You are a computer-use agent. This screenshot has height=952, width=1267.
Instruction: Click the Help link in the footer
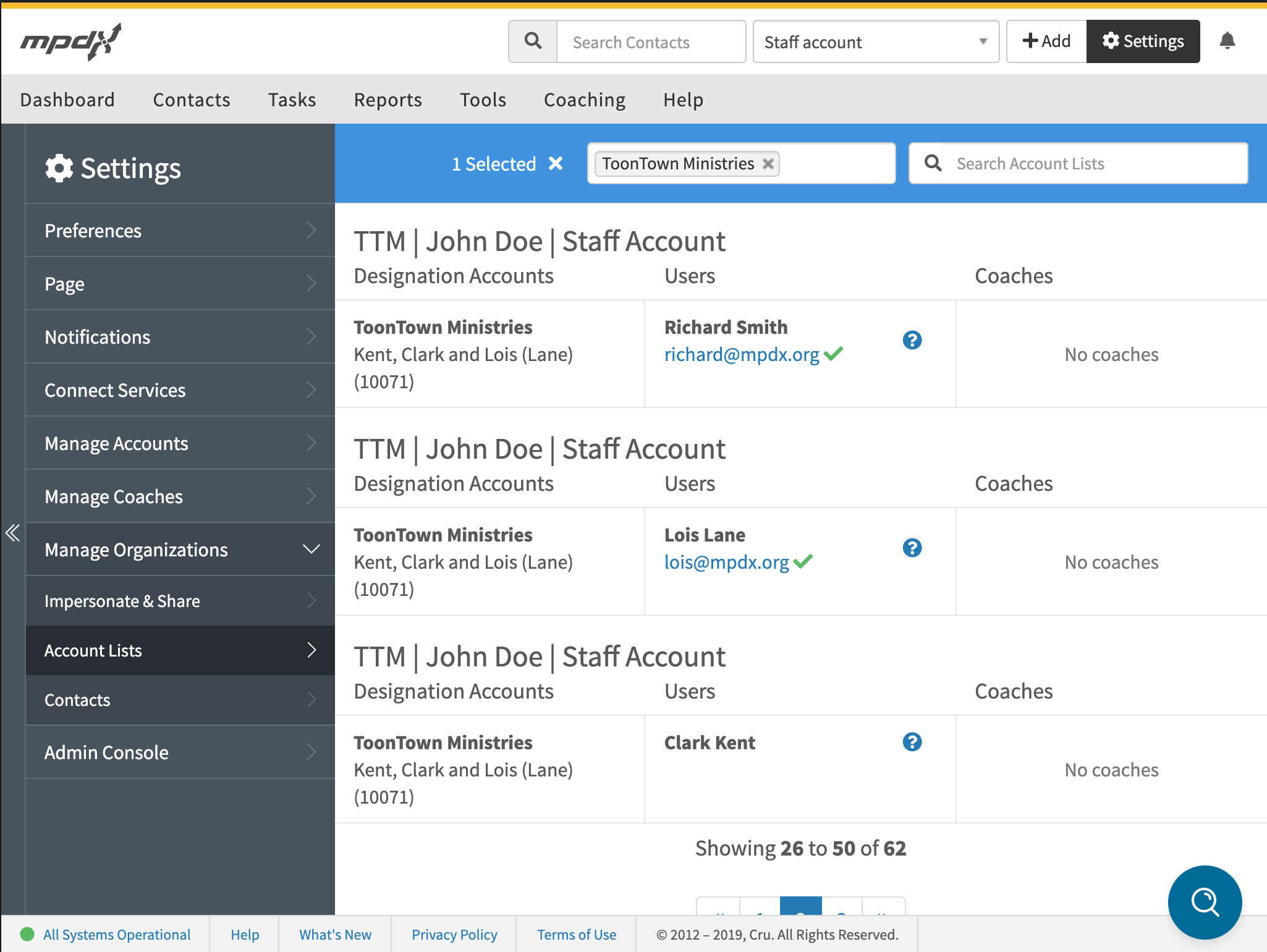245,934
